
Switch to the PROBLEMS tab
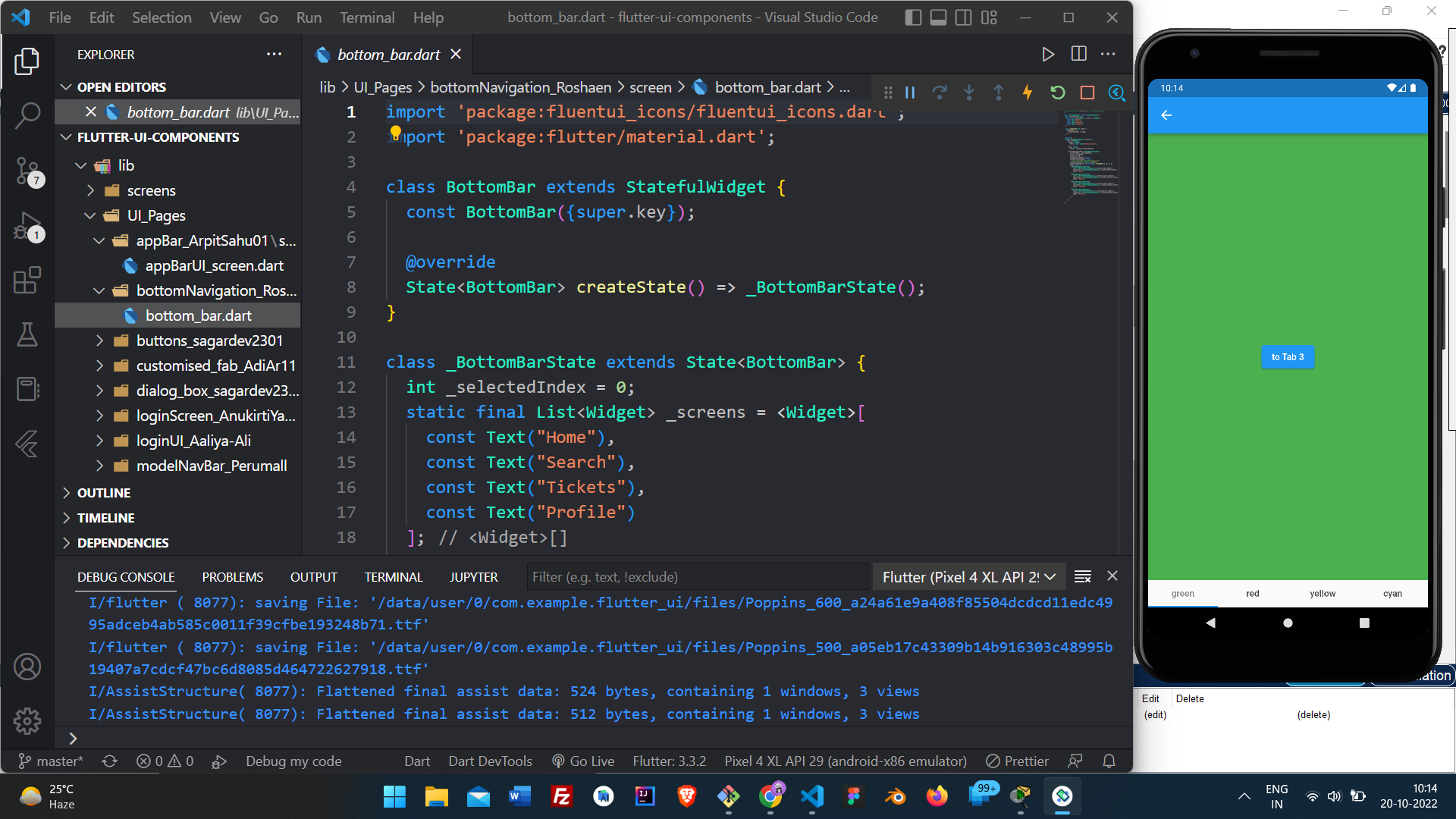click(232, 576)
